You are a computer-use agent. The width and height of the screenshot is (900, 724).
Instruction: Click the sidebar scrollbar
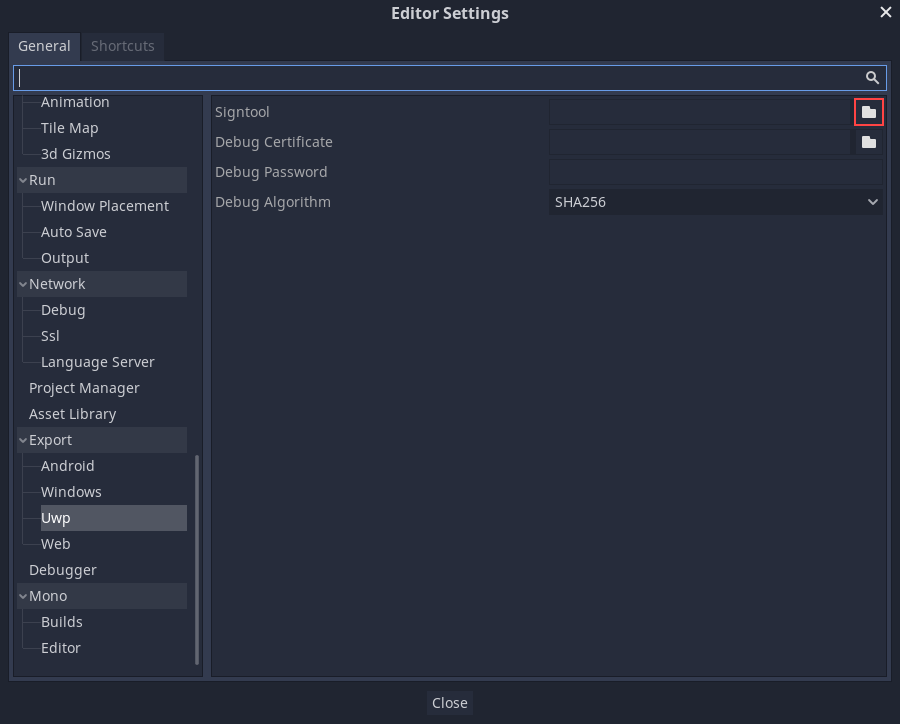[197, 550]
